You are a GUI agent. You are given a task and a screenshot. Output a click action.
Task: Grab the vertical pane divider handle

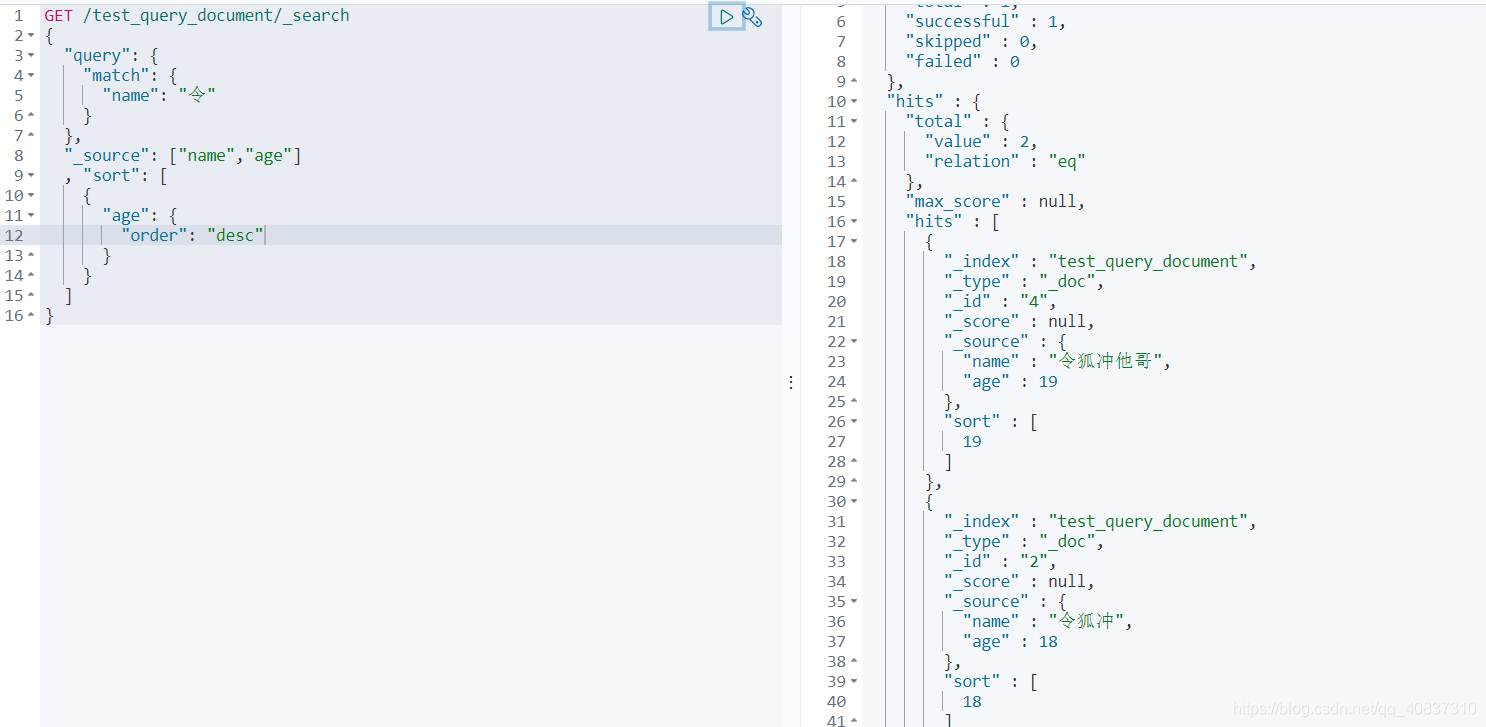coord(791,382)
